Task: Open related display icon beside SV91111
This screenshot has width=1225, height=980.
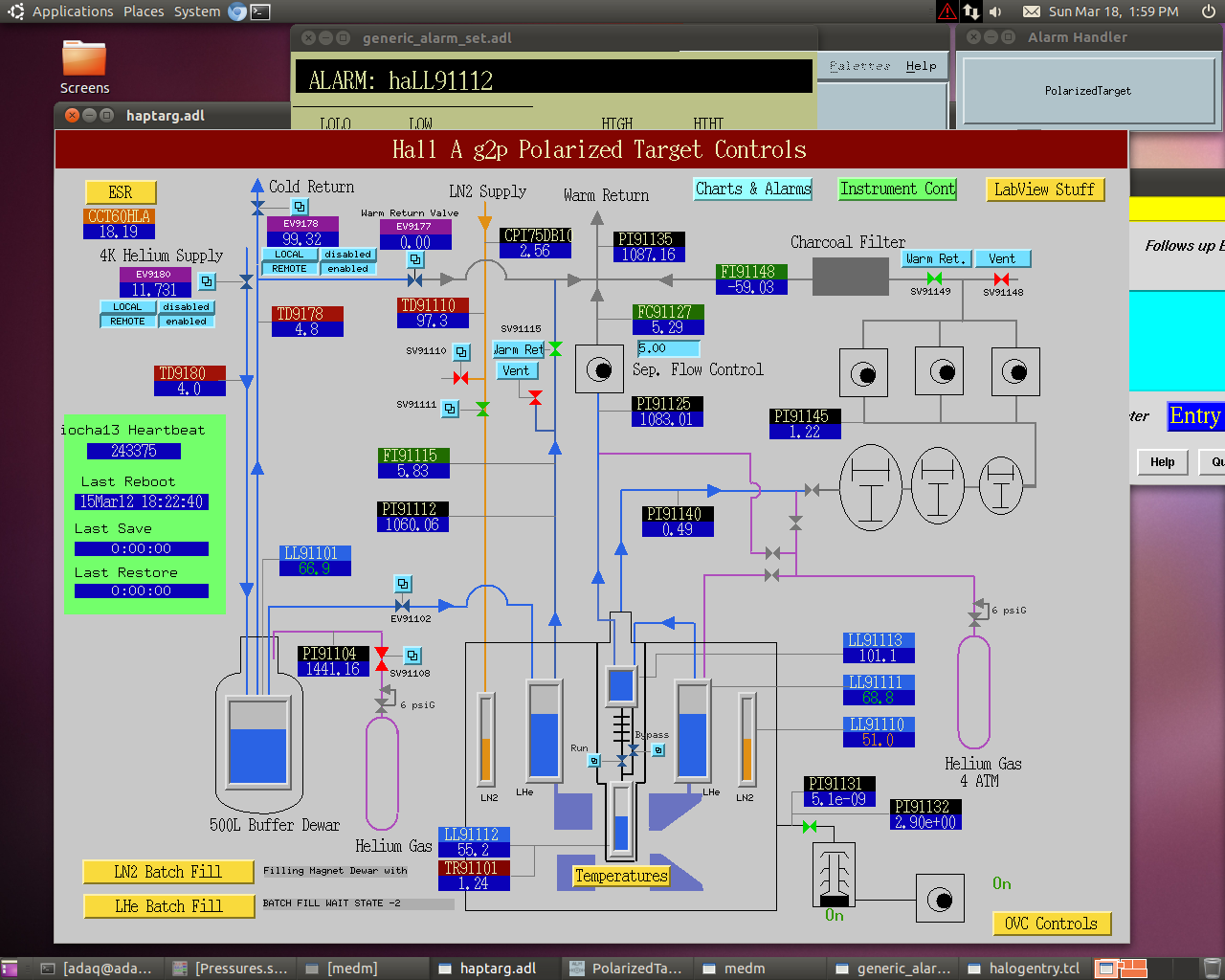Action: (450, 409)
